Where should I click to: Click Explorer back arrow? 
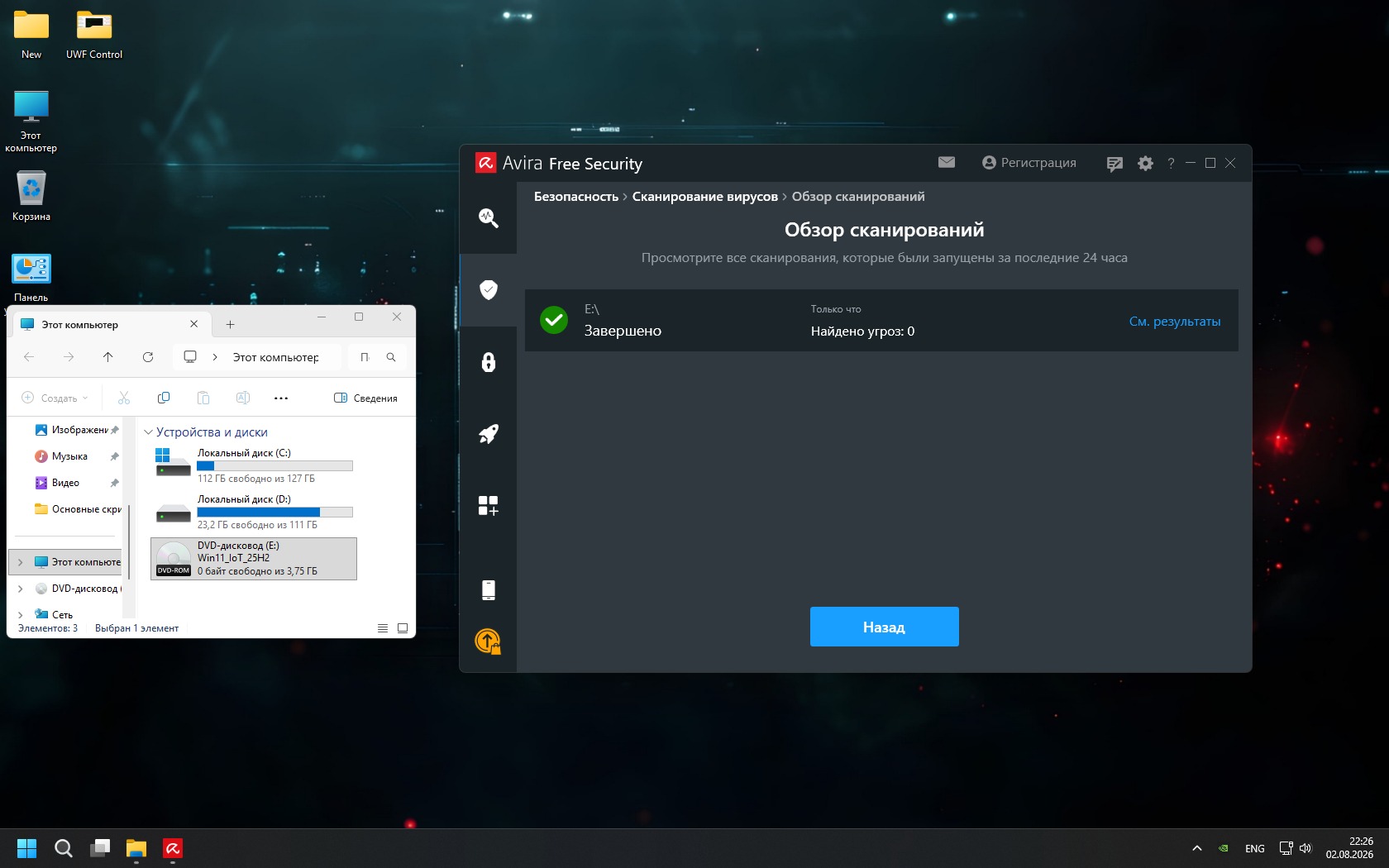click(x=29, y=357)
